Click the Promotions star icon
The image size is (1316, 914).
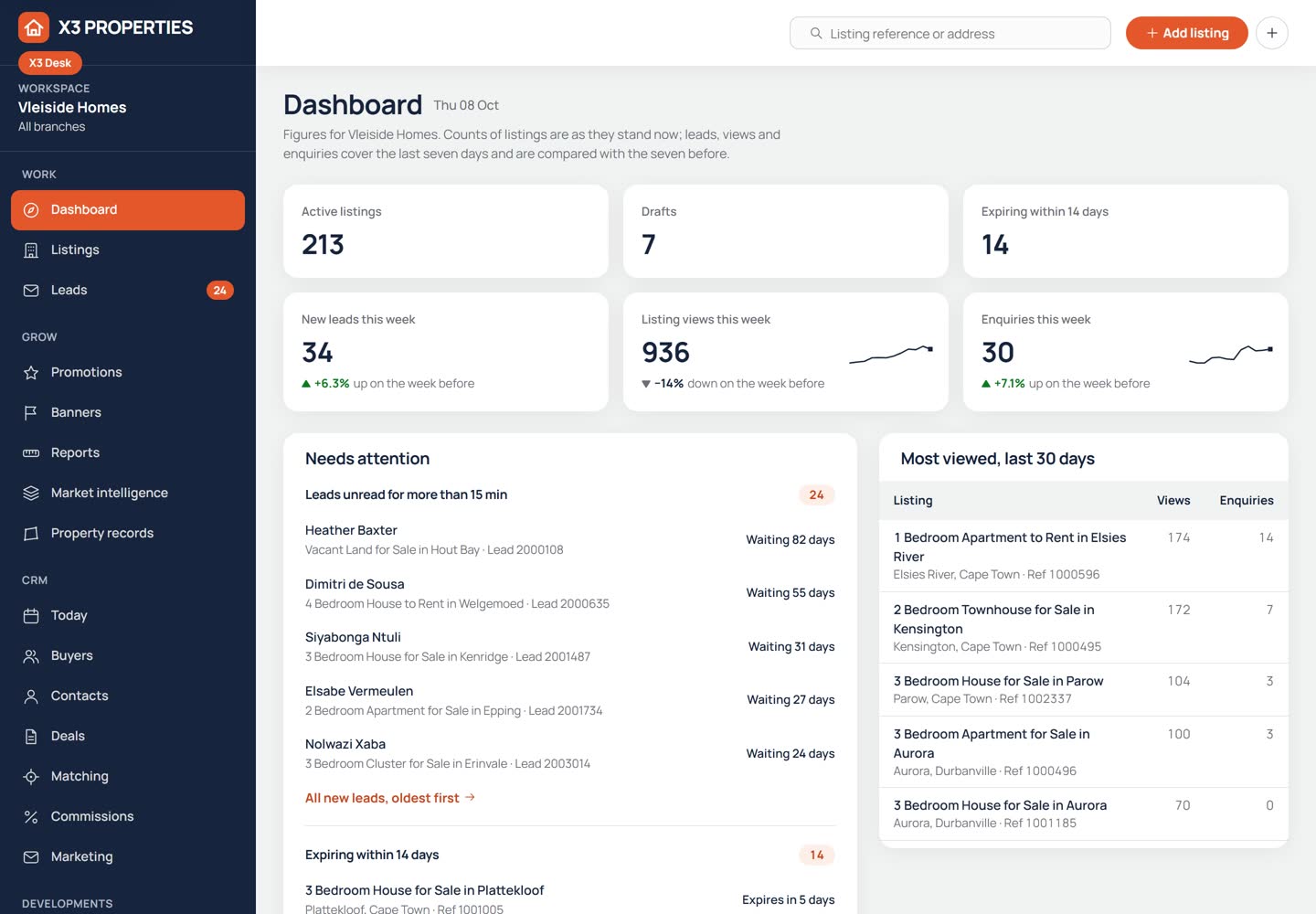point(31,373)
